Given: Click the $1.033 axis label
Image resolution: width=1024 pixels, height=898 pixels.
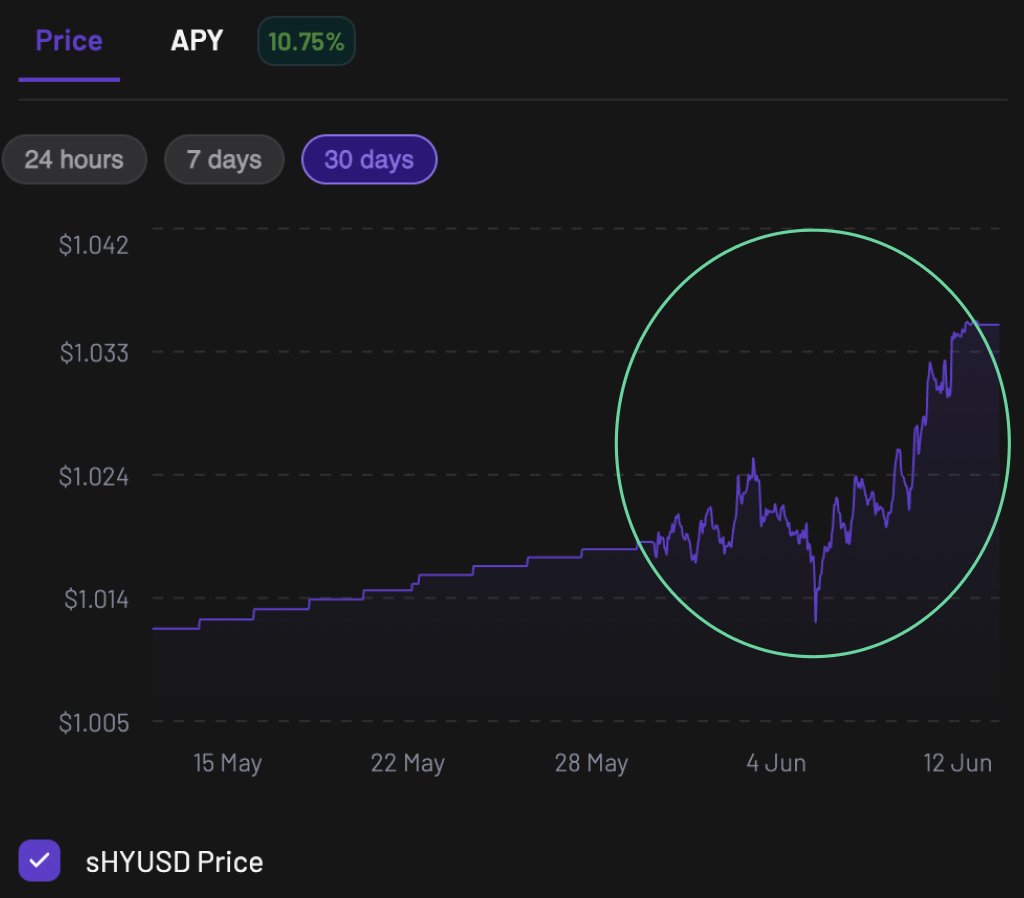Looking at the screenshot, I should tap(94, 353).
